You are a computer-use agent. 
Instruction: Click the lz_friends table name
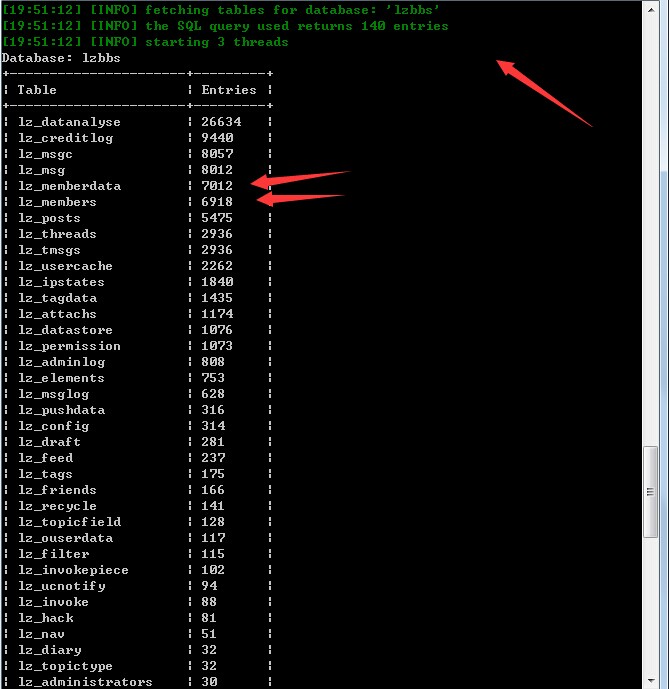[57, 490]
